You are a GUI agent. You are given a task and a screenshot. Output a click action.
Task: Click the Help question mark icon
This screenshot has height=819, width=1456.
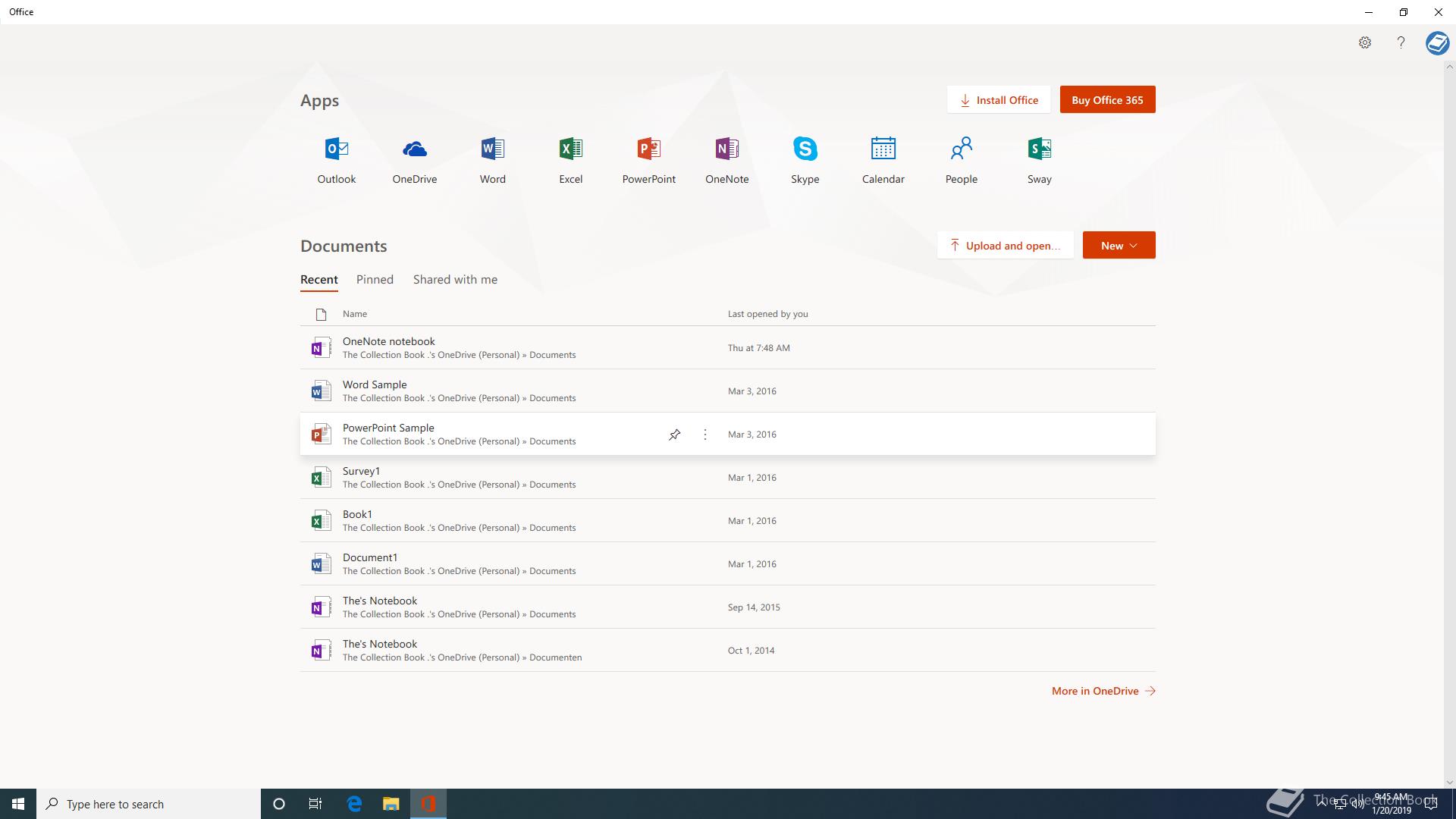[x=1401, y=42]
